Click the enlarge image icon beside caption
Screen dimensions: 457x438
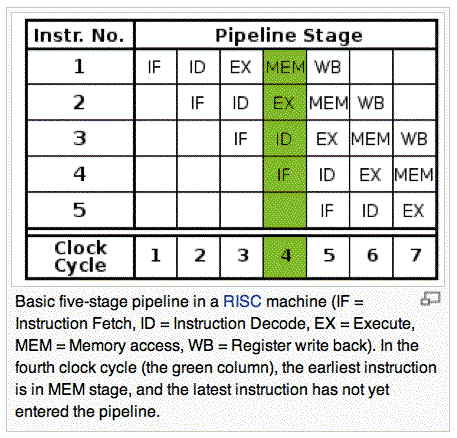coord(431,298)
